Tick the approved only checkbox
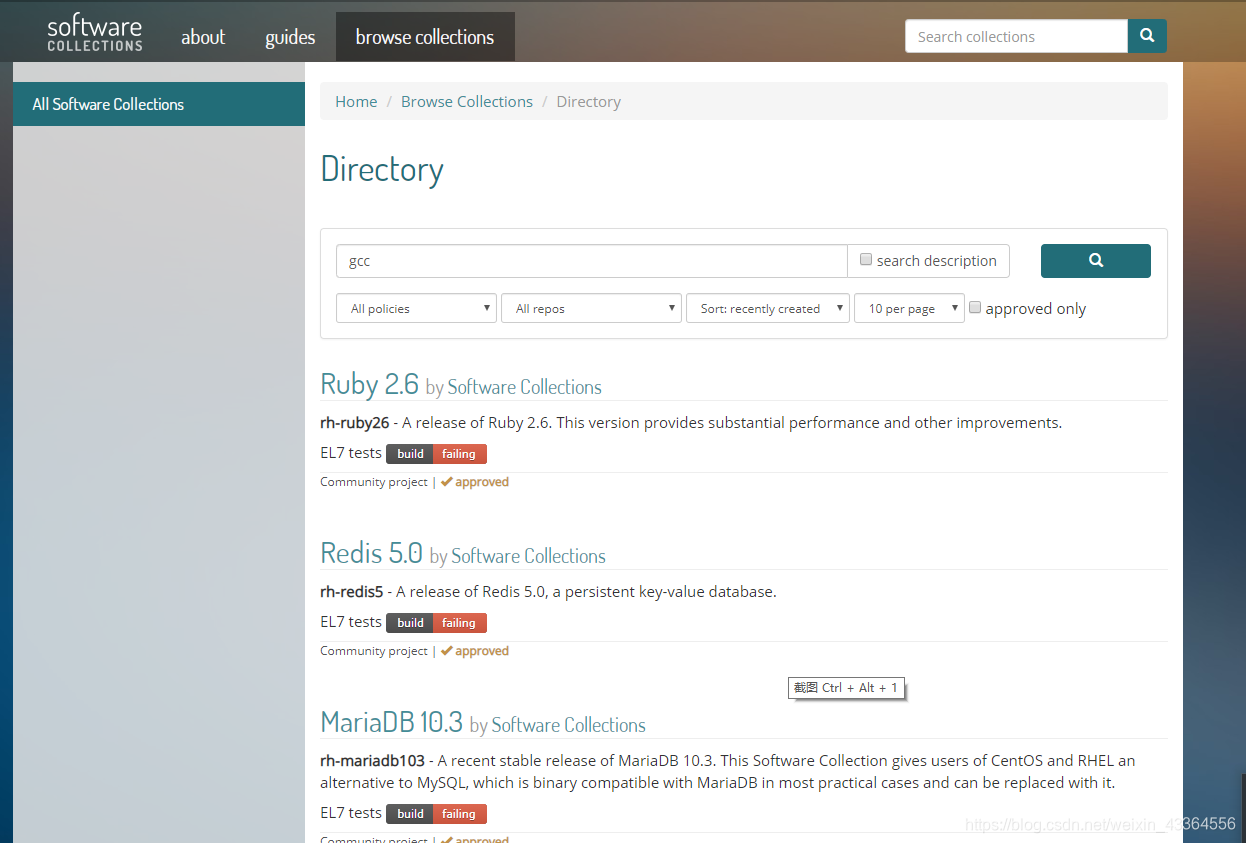This screenshot has height=843, width=1246. point(975,308)
